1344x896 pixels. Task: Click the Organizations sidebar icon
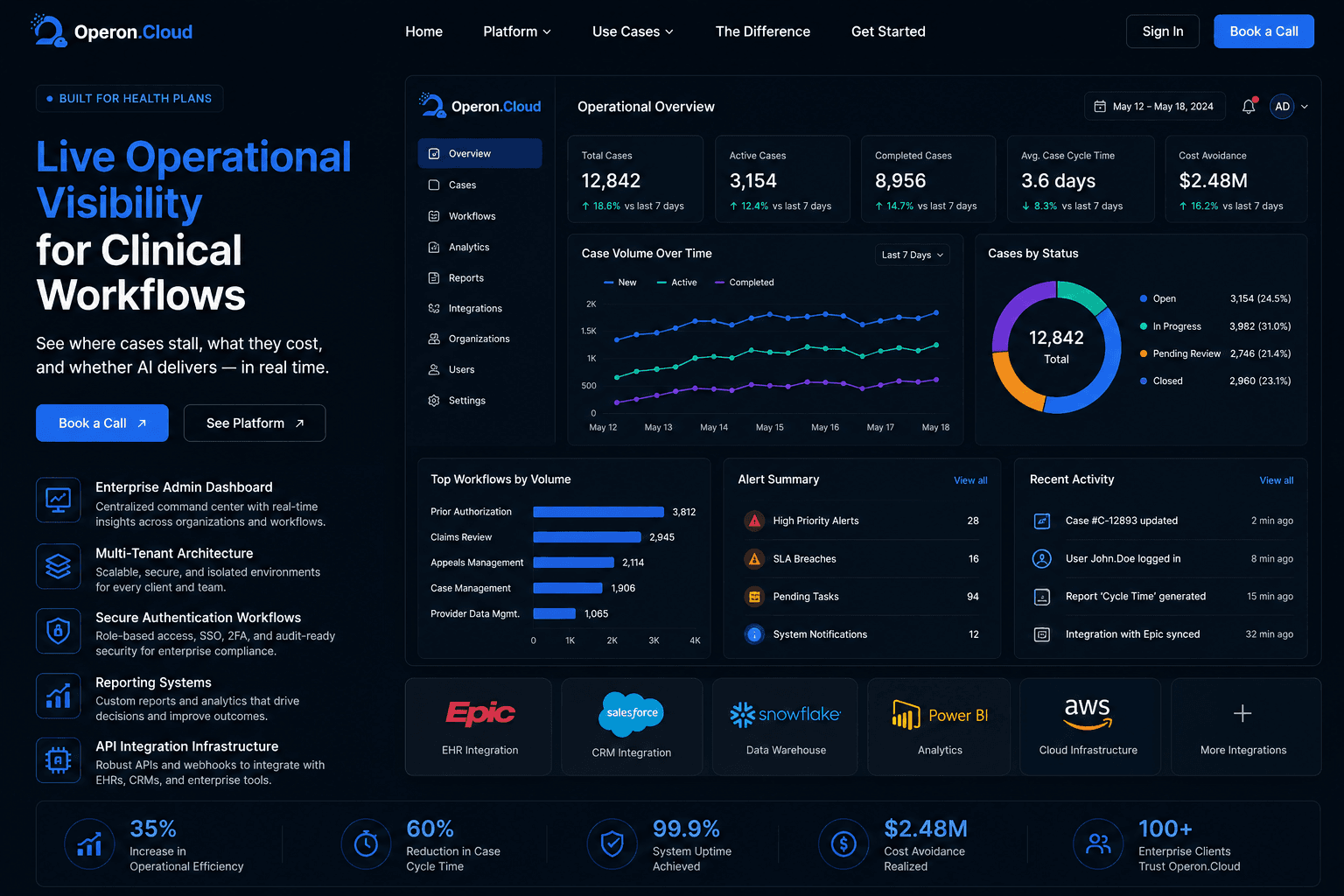pyautogui.click(x=434, y=339)
